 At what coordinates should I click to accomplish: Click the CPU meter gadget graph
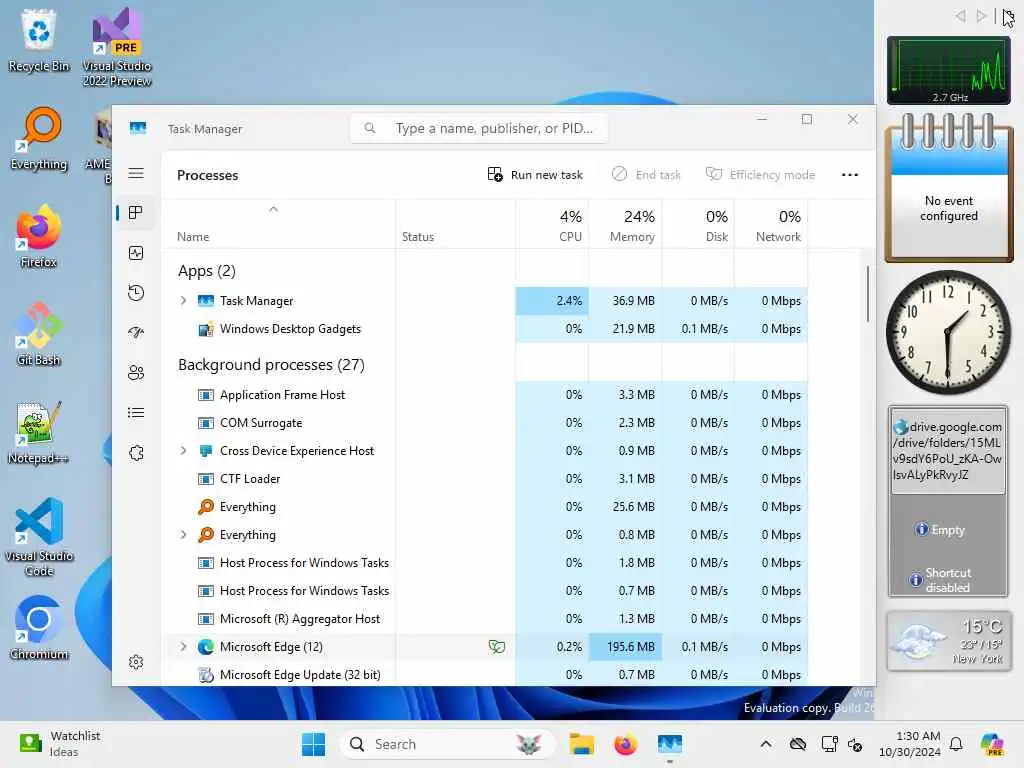pos(948,71)
